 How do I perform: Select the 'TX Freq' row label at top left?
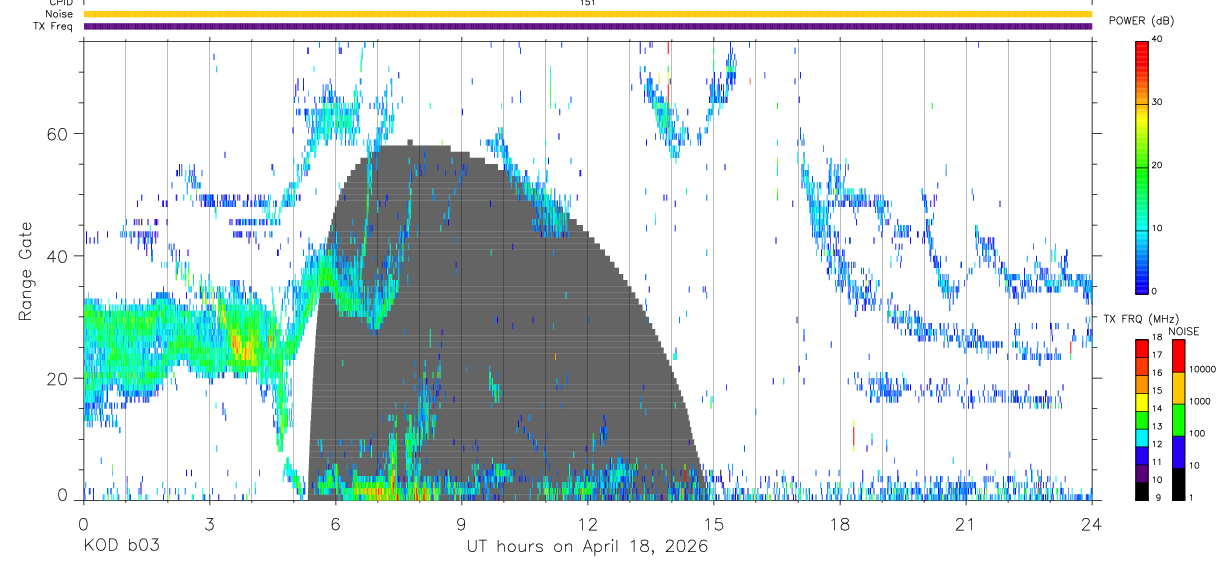[55, 26]
